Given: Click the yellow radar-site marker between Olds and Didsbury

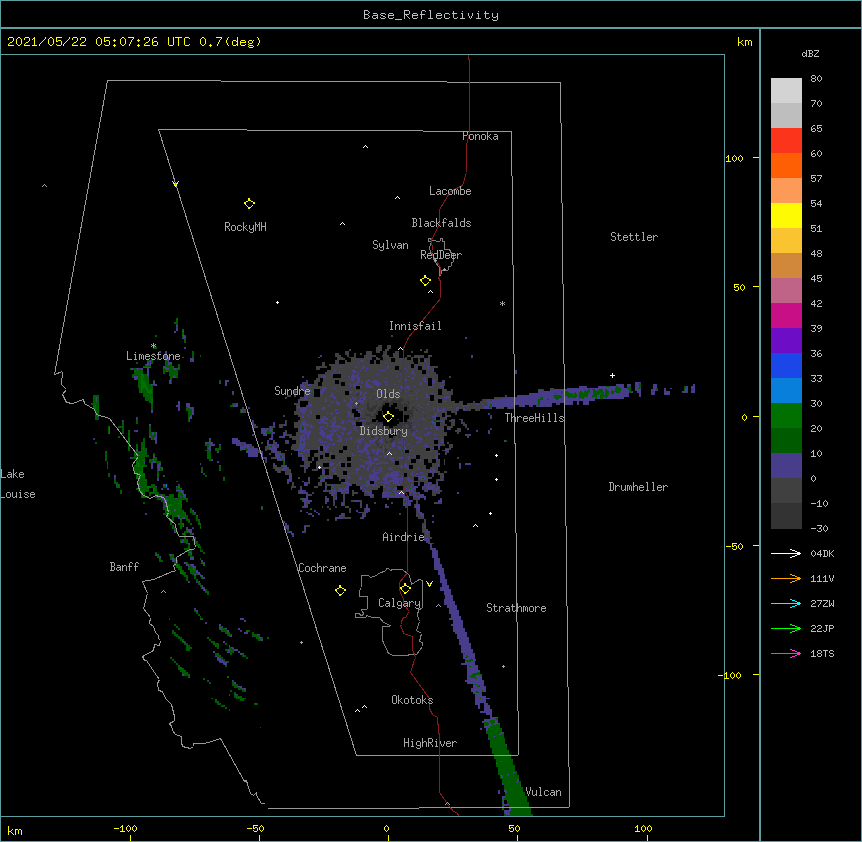Looking at the screenshot, I should (x=388, y=416).
